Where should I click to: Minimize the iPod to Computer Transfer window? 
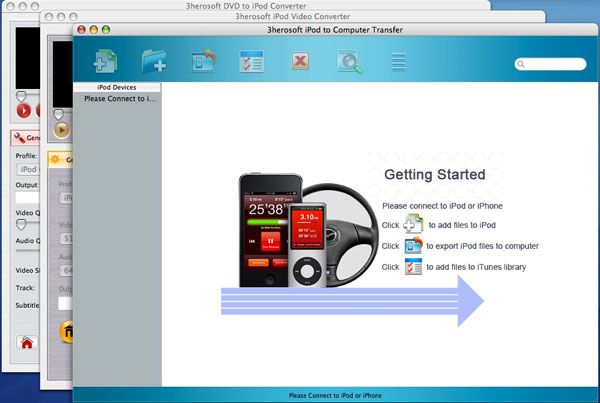[94, 29]
